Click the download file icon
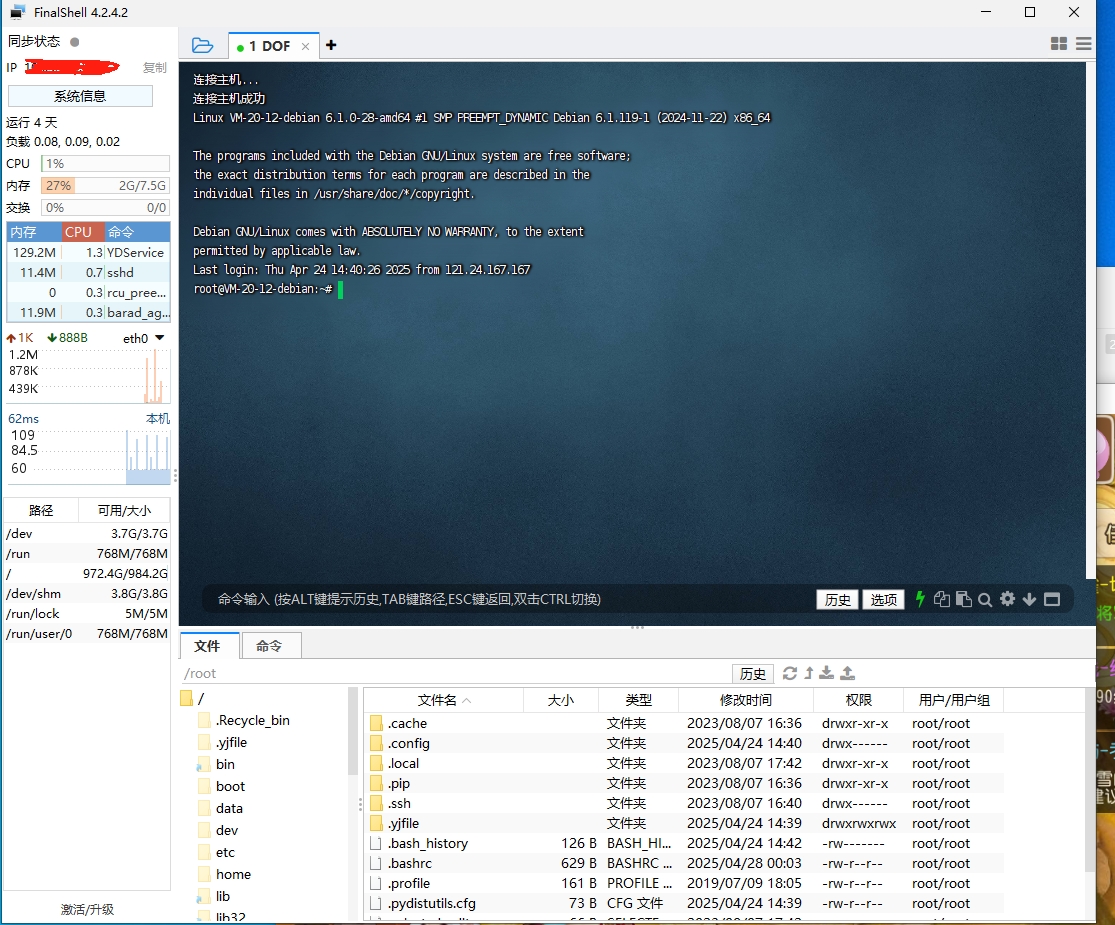The height and width of the screenshot is (925, 1115). [825, 673]
